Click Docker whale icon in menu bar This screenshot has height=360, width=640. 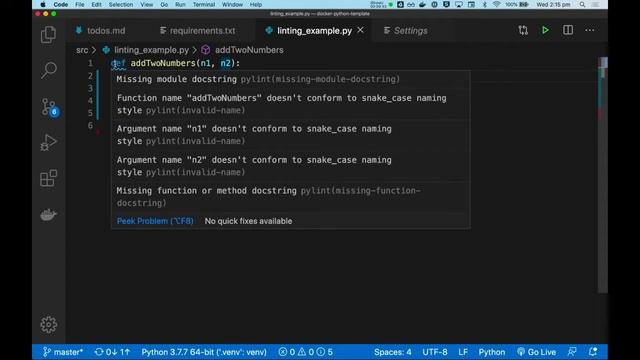(422, 4)
